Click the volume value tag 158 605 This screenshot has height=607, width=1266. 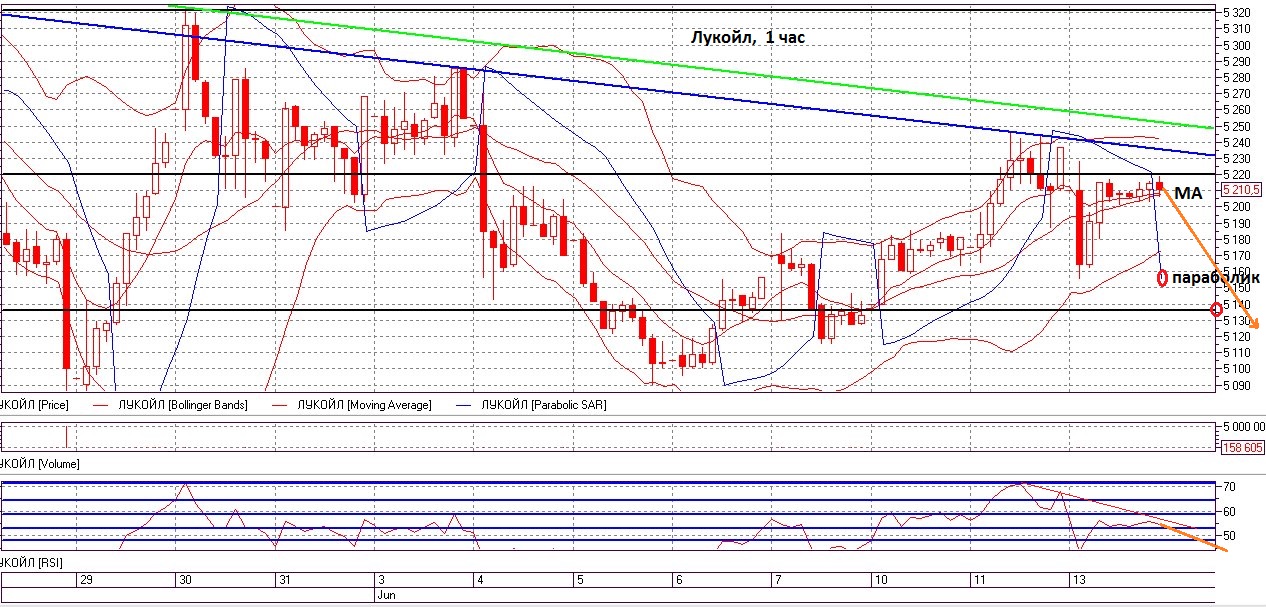1241,448
